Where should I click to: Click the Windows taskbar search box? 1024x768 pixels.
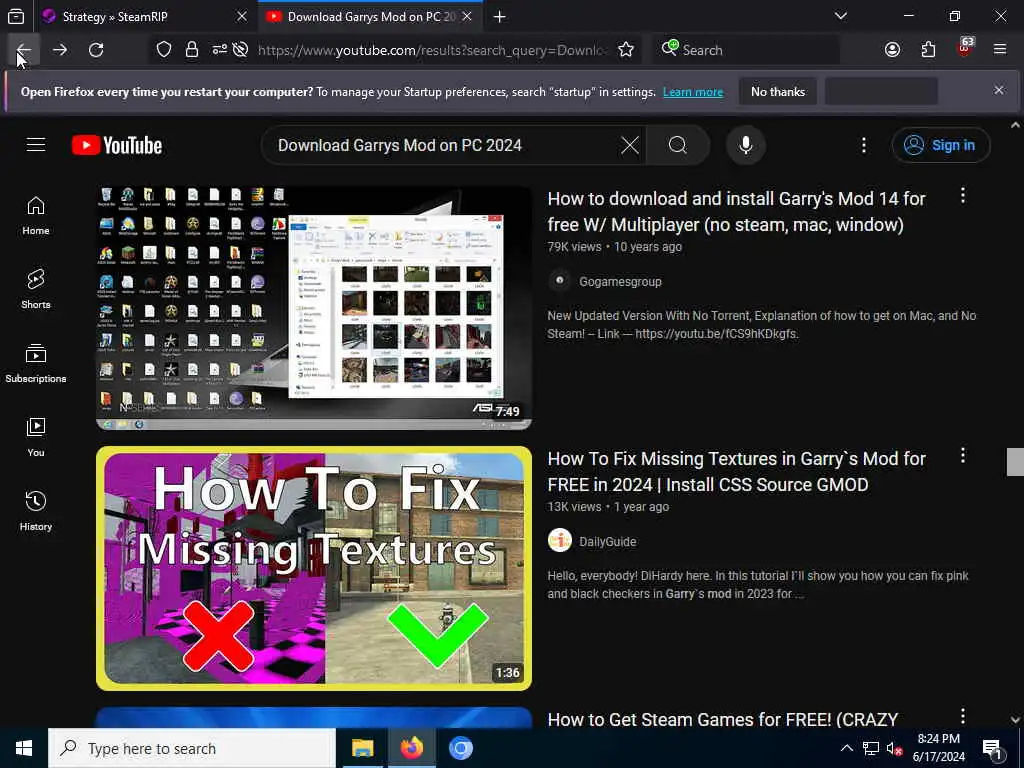click(192, 748)
